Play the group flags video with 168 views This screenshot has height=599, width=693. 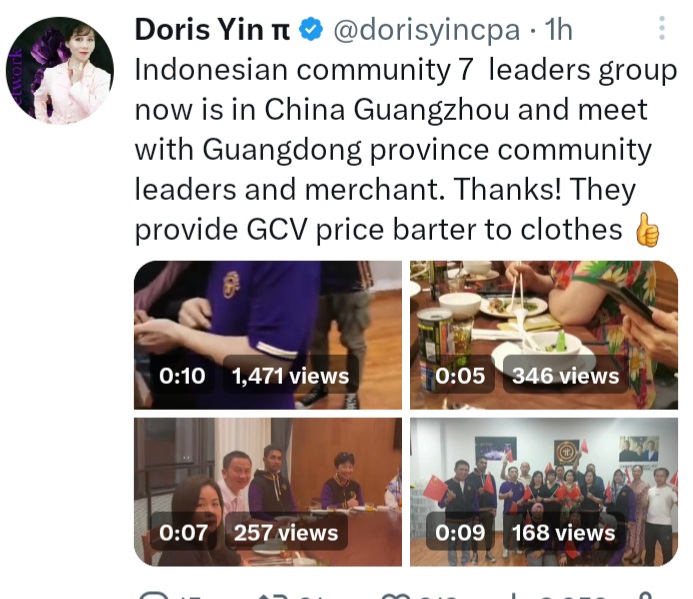(x=544, y=492)
